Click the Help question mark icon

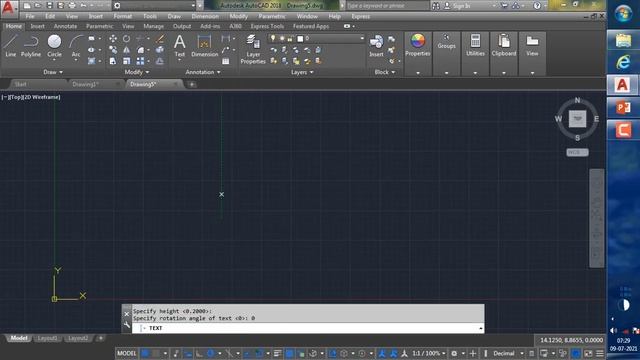coord(537,6)
